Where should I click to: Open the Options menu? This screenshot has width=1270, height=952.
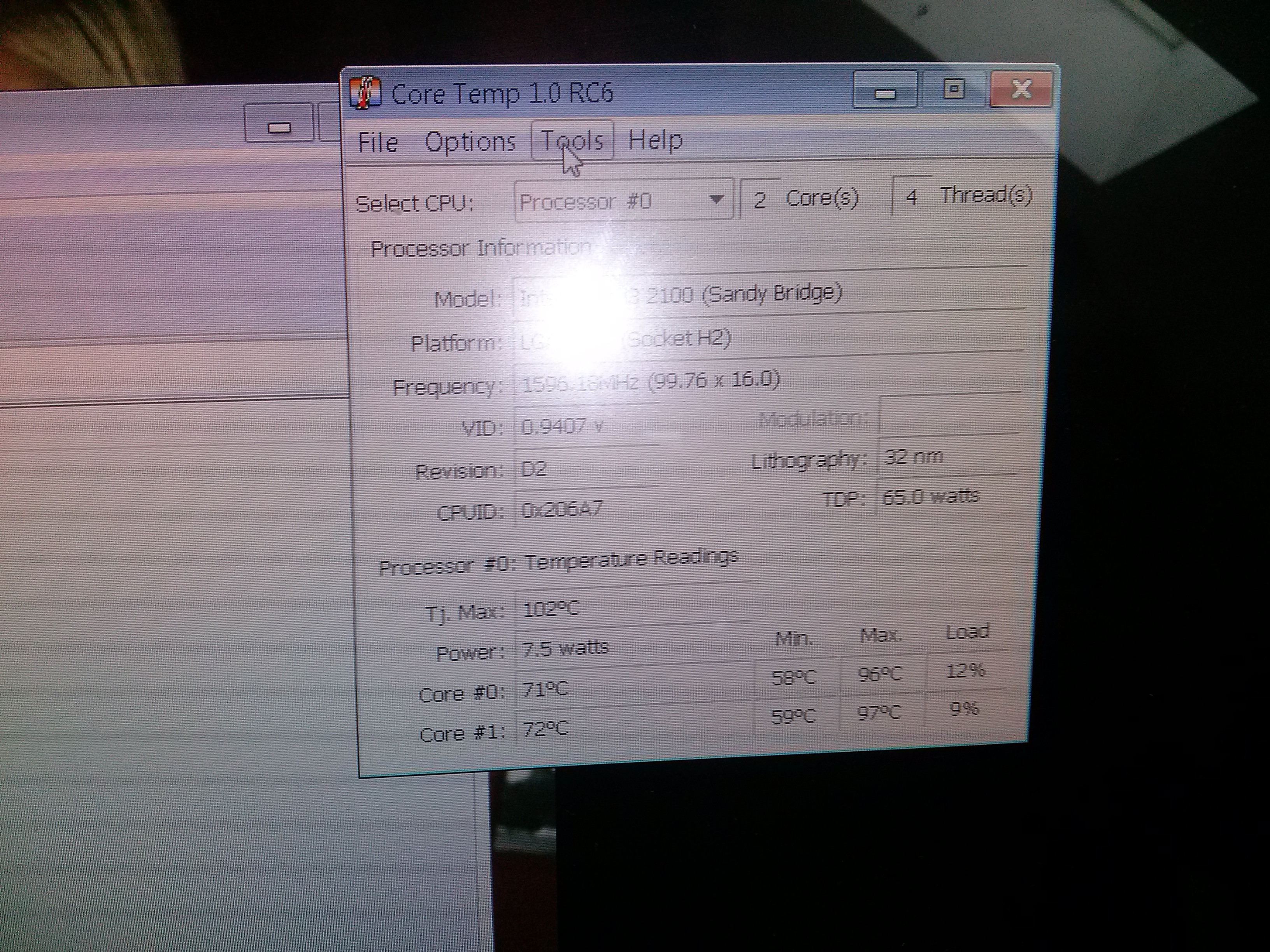point(470,142)
